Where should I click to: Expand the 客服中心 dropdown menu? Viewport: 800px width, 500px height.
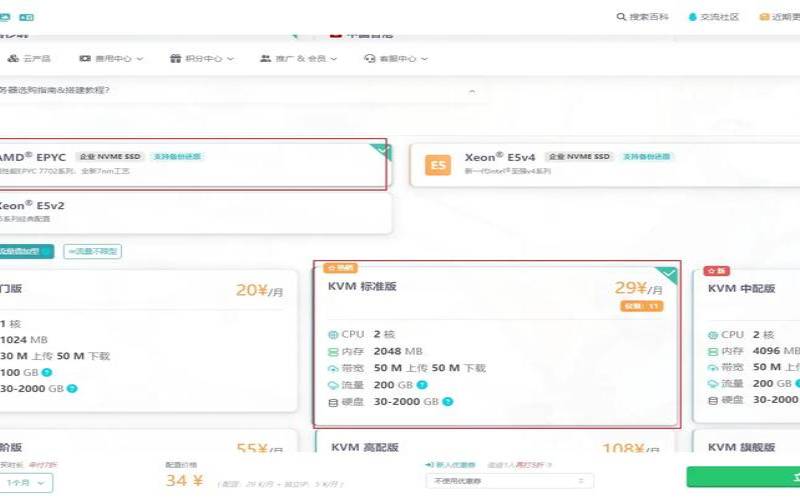click(396, 59)
